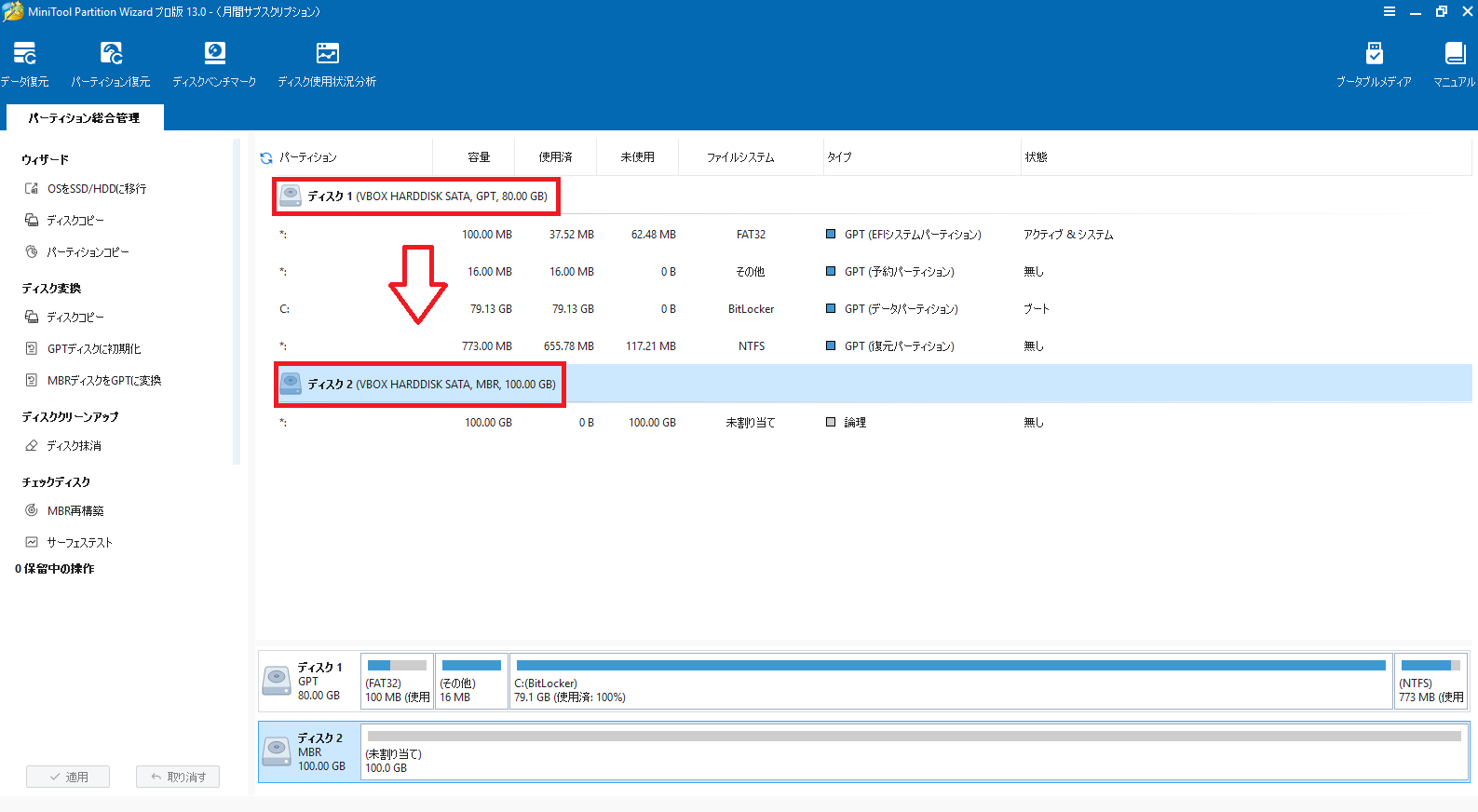Select サーフェステスト option

pyautogui.click(x=68, y=542)
